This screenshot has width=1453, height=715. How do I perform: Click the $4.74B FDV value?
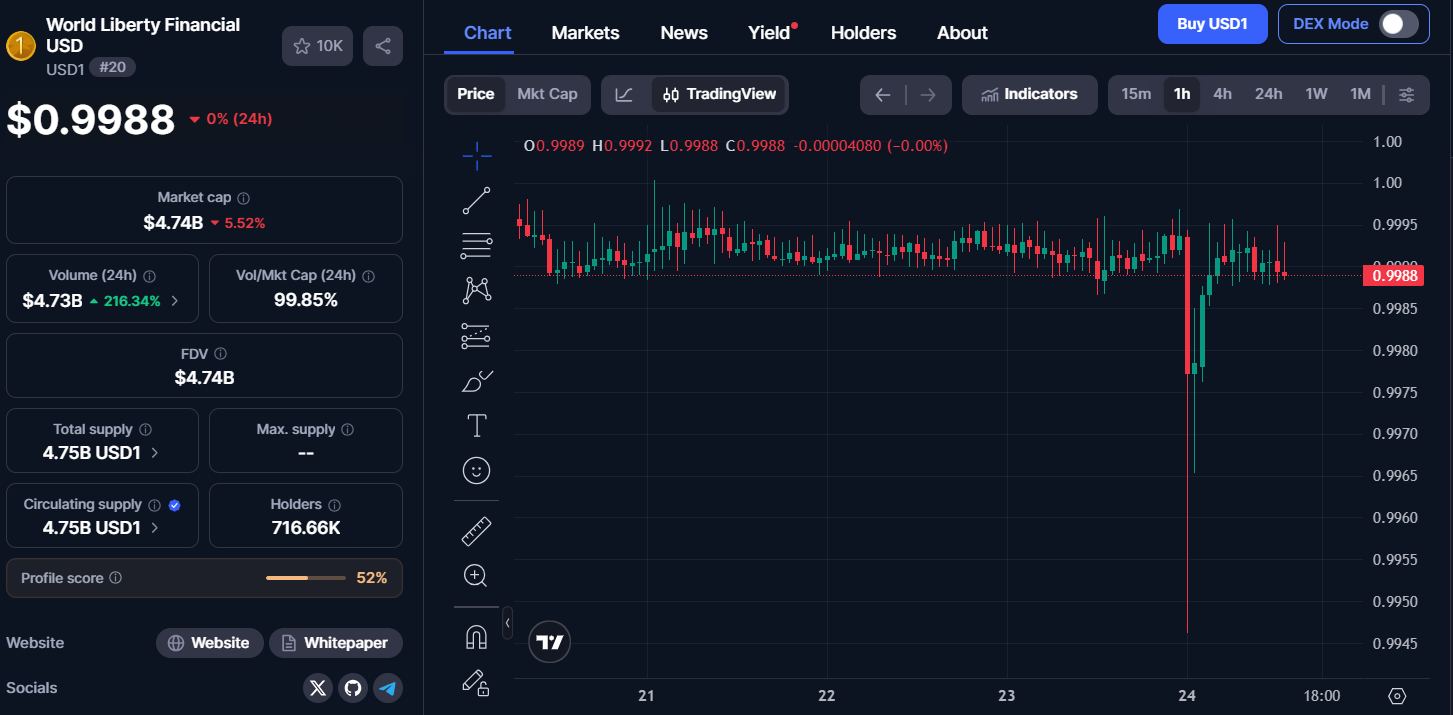click(x=204, y=377)
